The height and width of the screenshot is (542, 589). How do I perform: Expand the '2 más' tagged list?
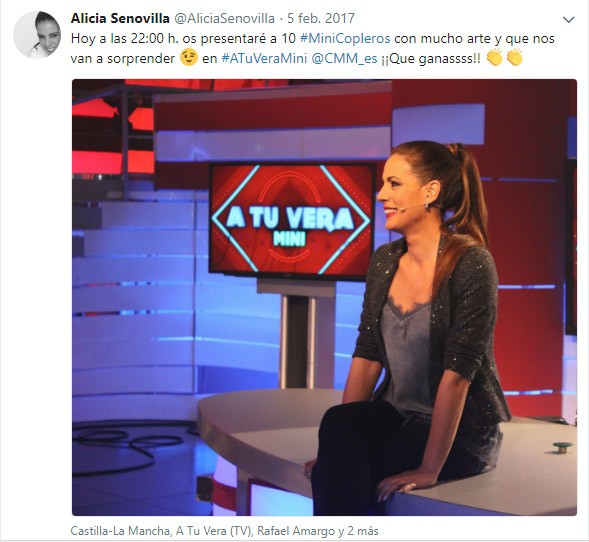coord(363,531)
